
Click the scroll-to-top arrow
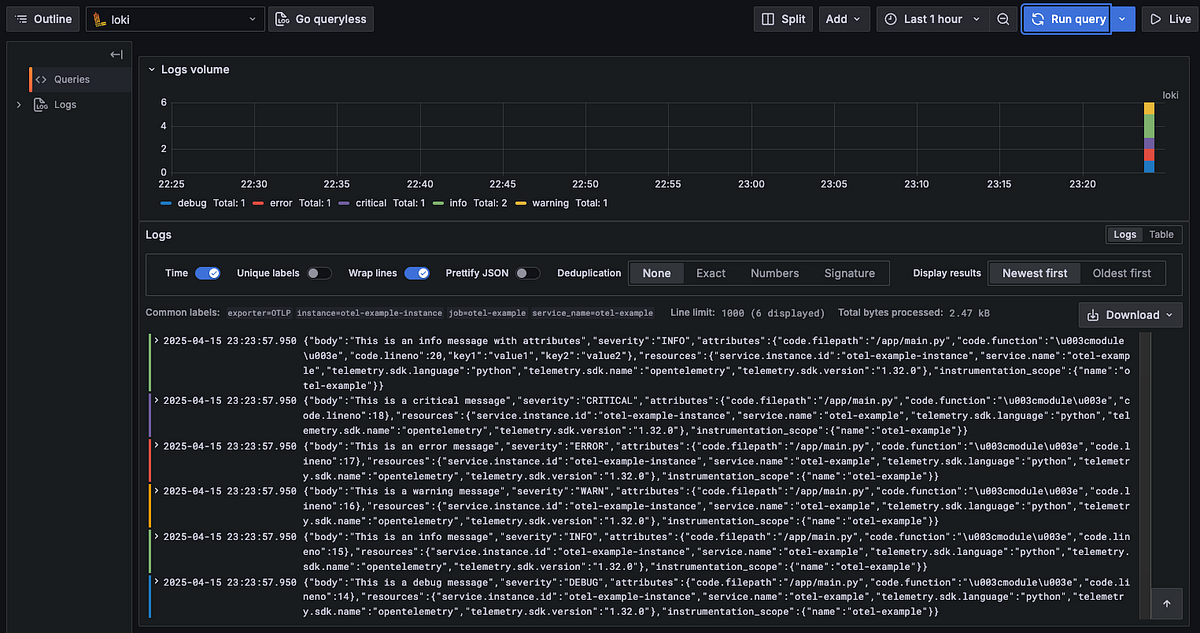tap(1166, 603)
